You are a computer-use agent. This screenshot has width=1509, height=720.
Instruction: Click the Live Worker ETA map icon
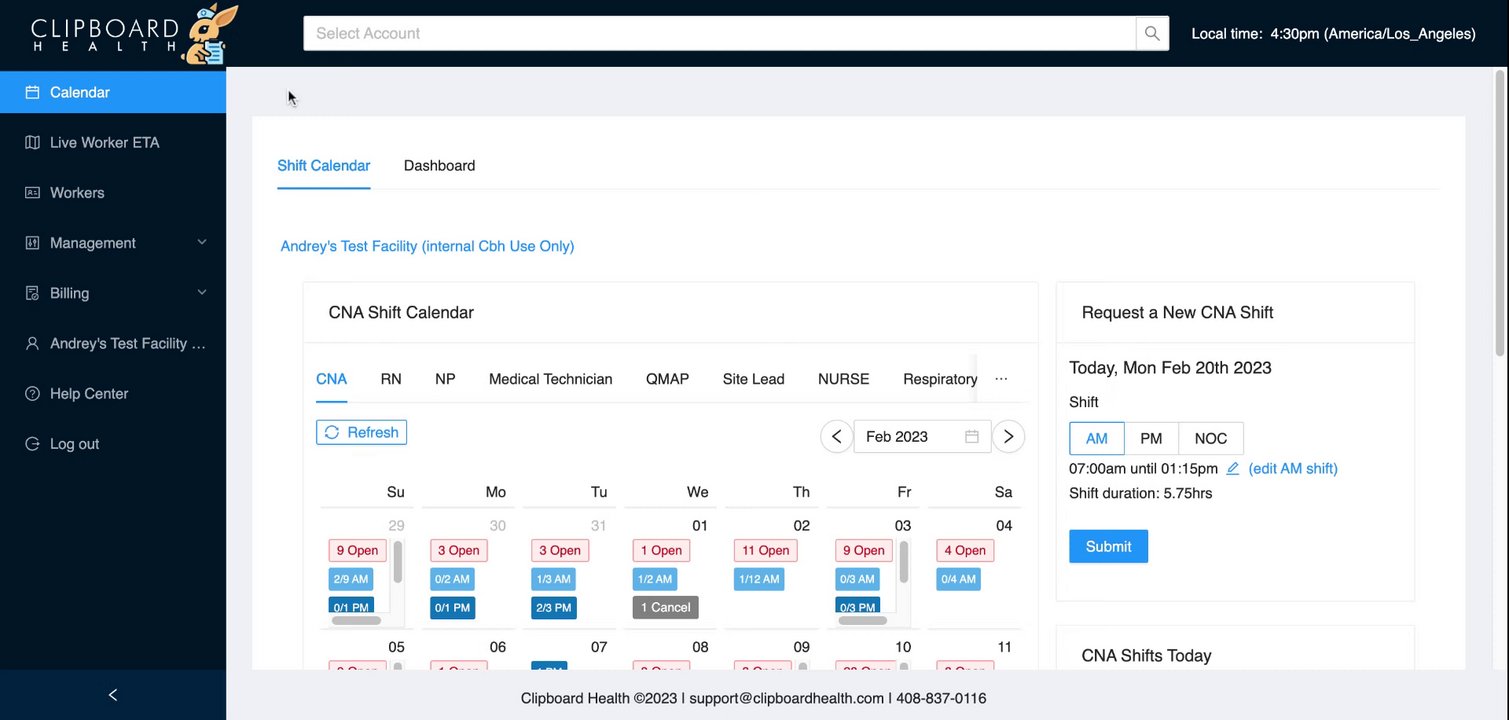click(32, 142)
